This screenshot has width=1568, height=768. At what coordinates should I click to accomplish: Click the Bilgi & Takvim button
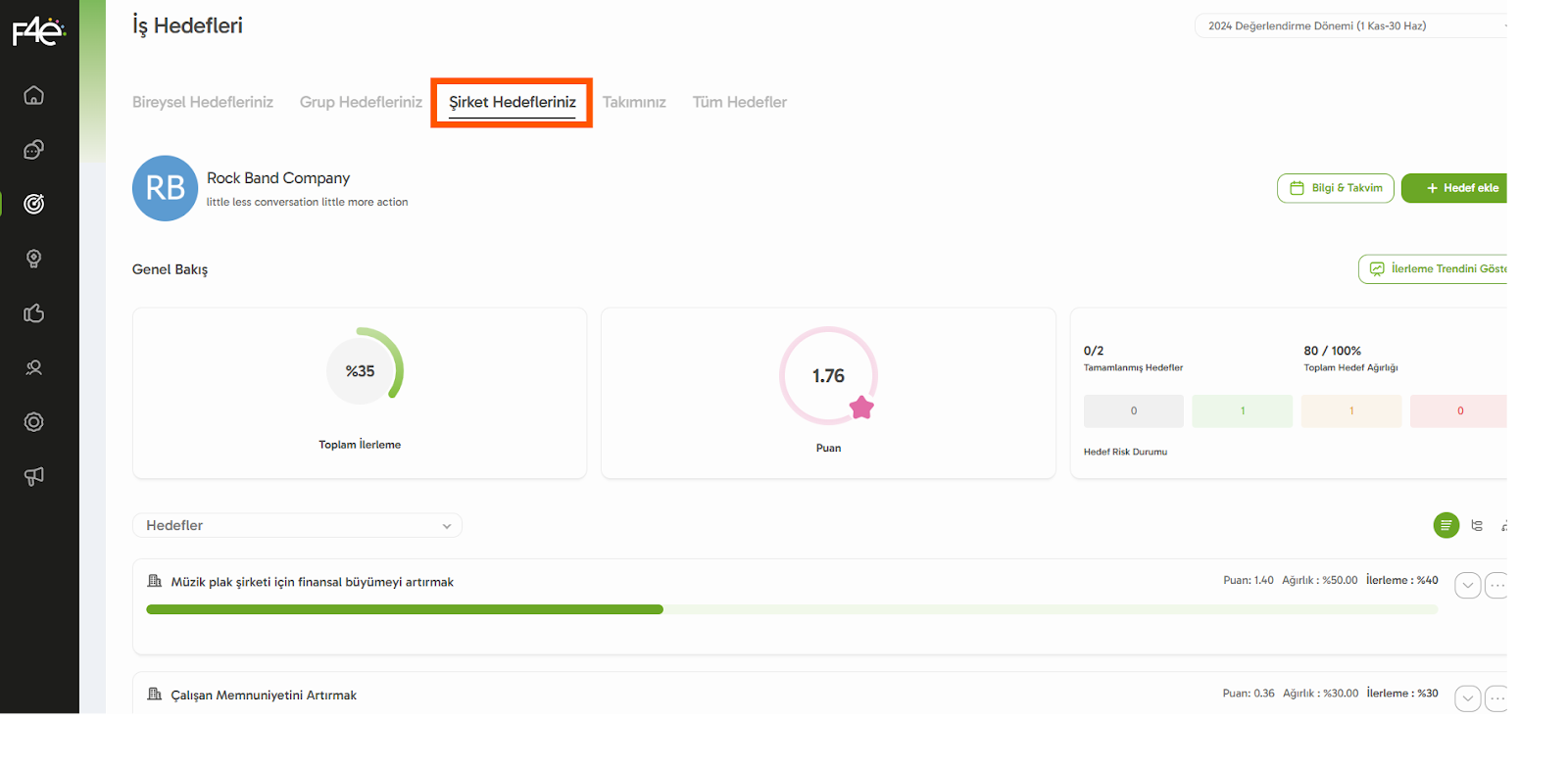(1335, 188)
